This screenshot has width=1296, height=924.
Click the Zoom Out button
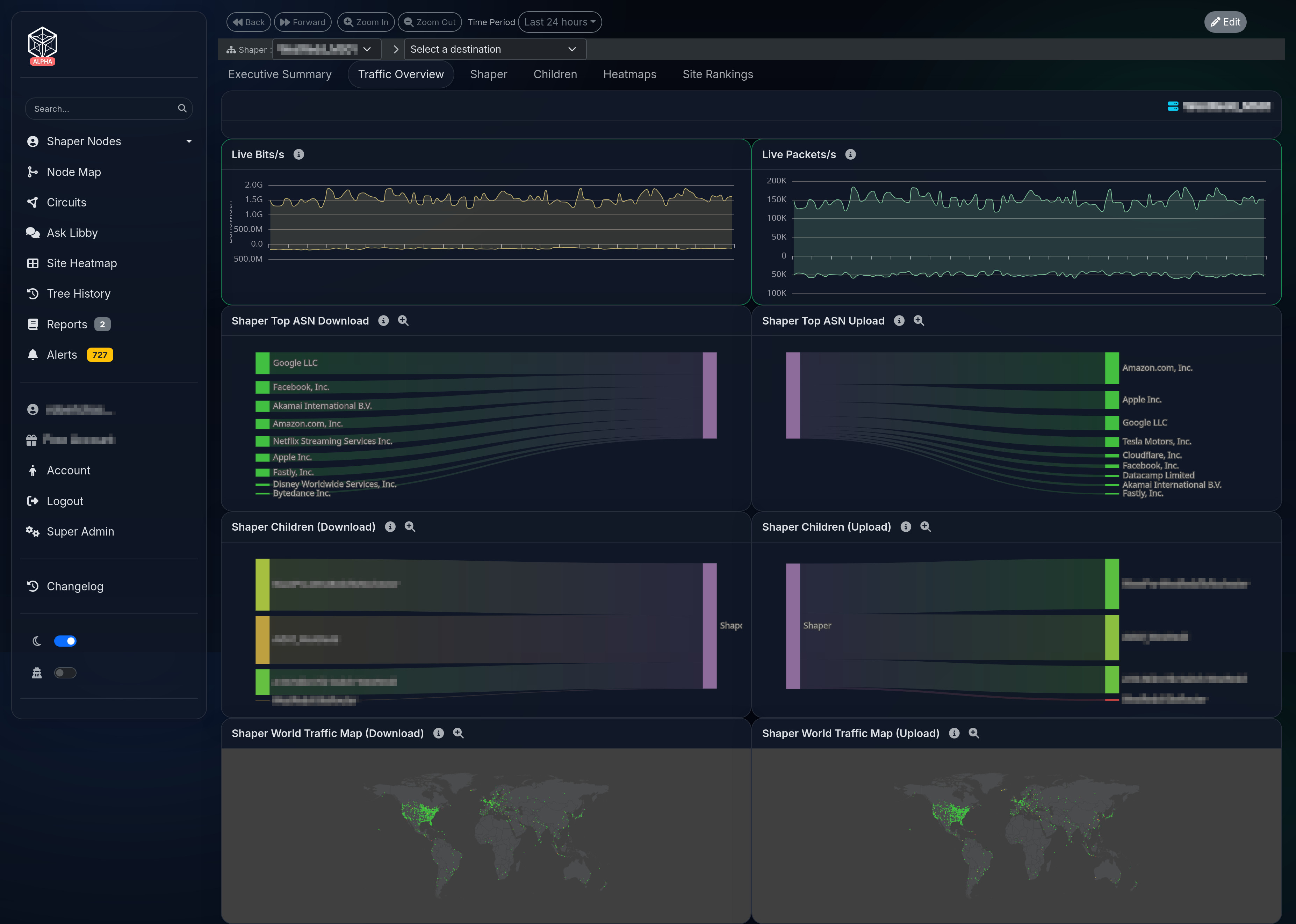430,22
